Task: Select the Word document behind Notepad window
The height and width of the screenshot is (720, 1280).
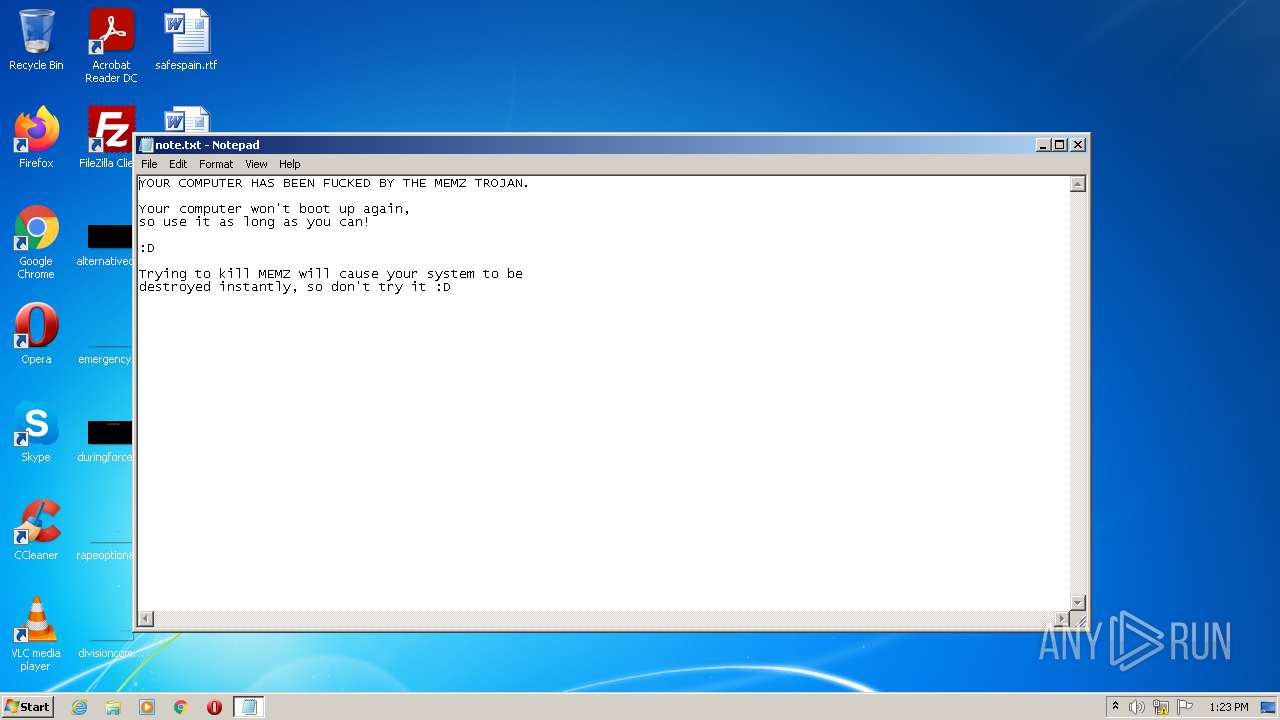Action: tap(186, 119)
